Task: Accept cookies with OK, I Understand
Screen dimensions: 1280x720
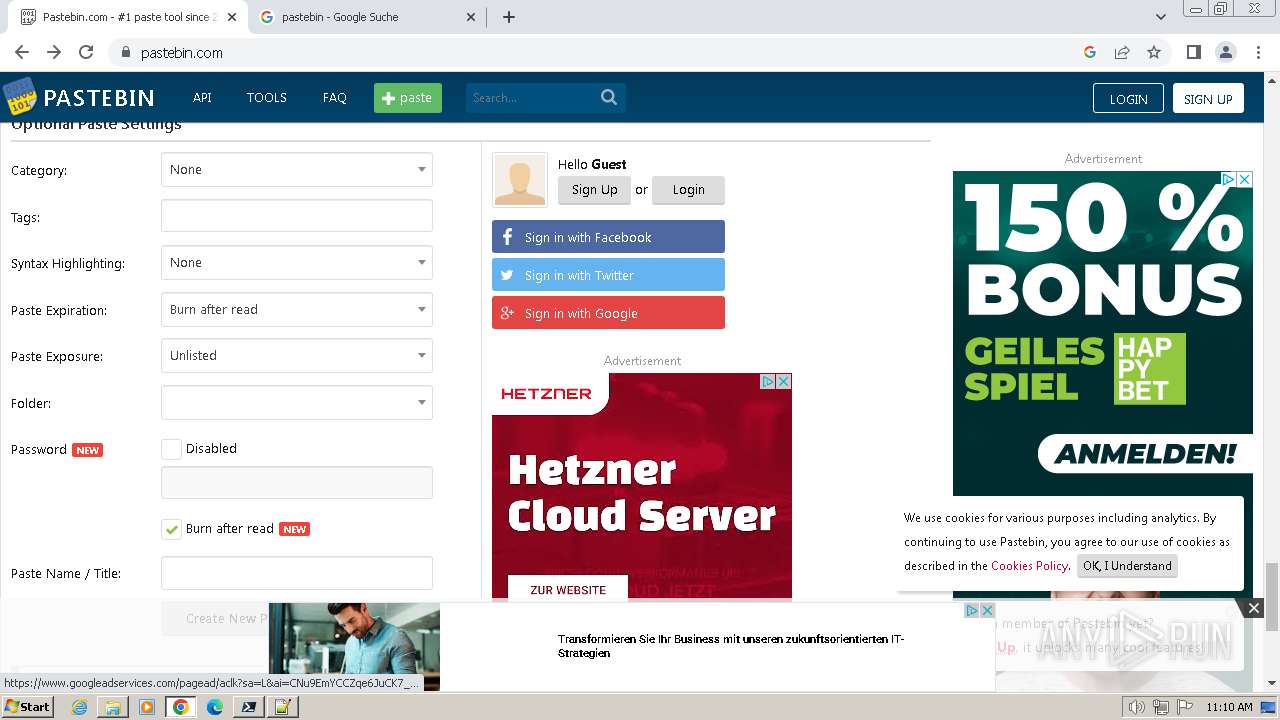Action: coord(1127,566)
